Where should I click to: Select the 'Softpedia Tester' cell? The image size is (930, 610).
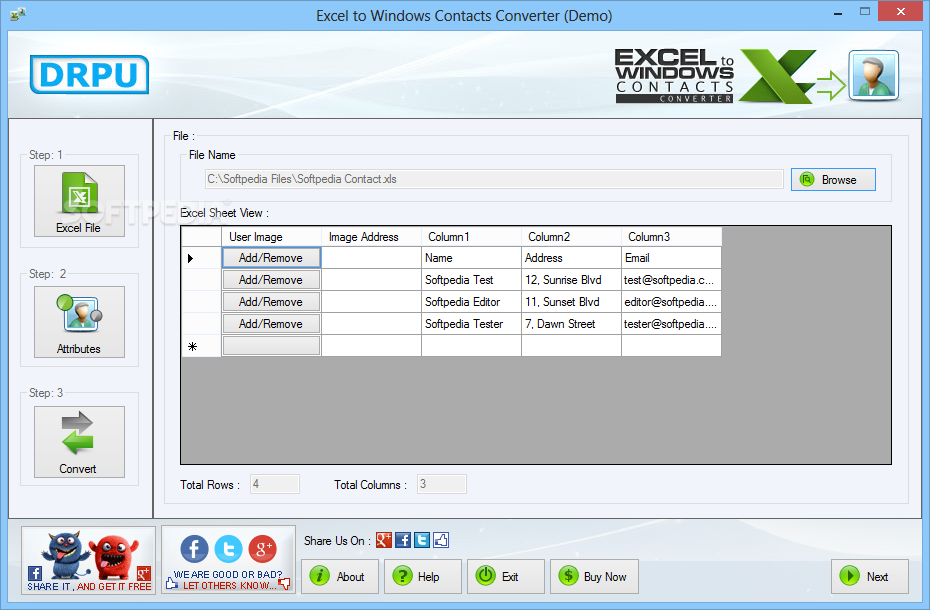click(x=472, y=324)
